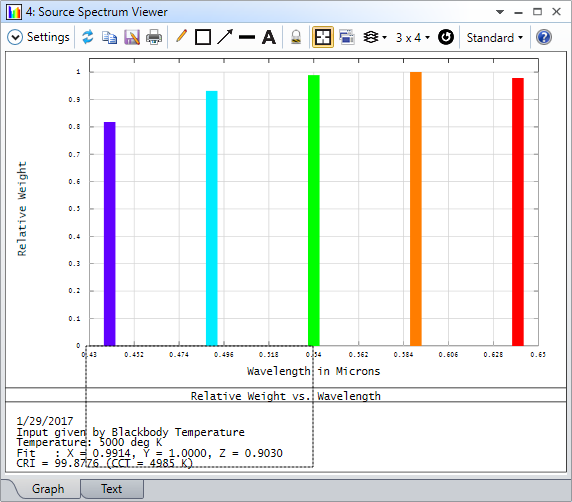Click the window clone icon

pos(347,37)
